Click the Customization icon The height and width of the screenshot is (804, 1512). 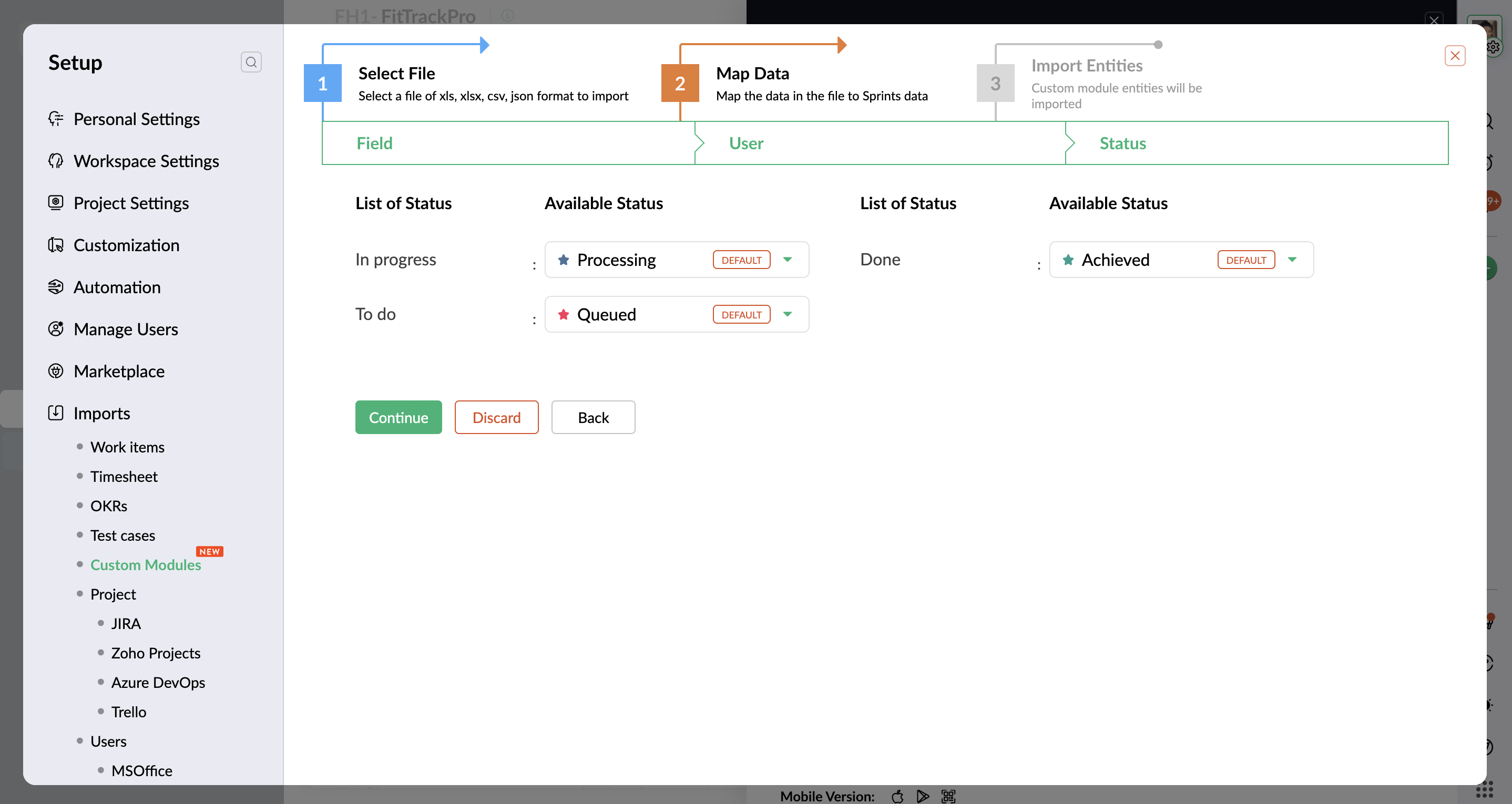pyautogui.click(x=56, y=245)
